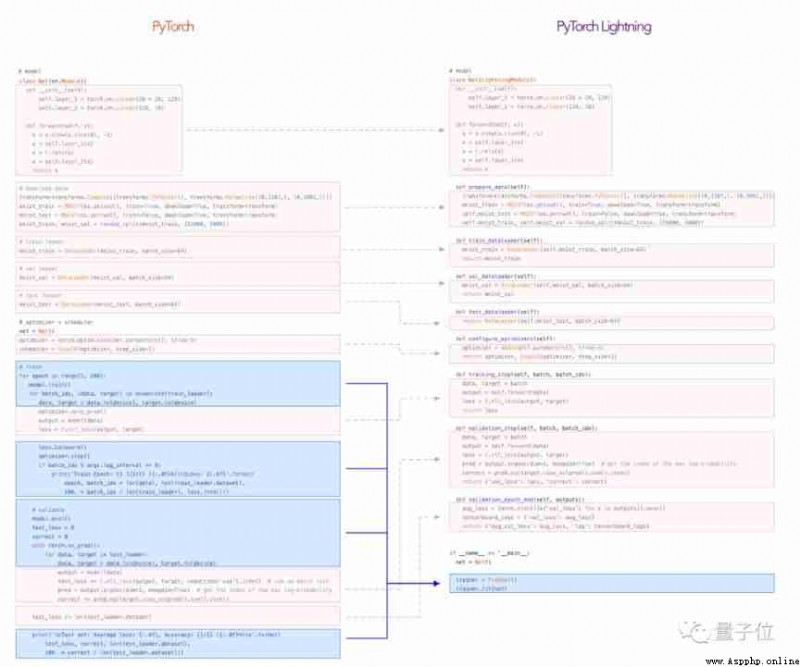This screenshot has height=667, width=800.
Task: Click "def train_dataloader(self):" line
Action: 499,240
